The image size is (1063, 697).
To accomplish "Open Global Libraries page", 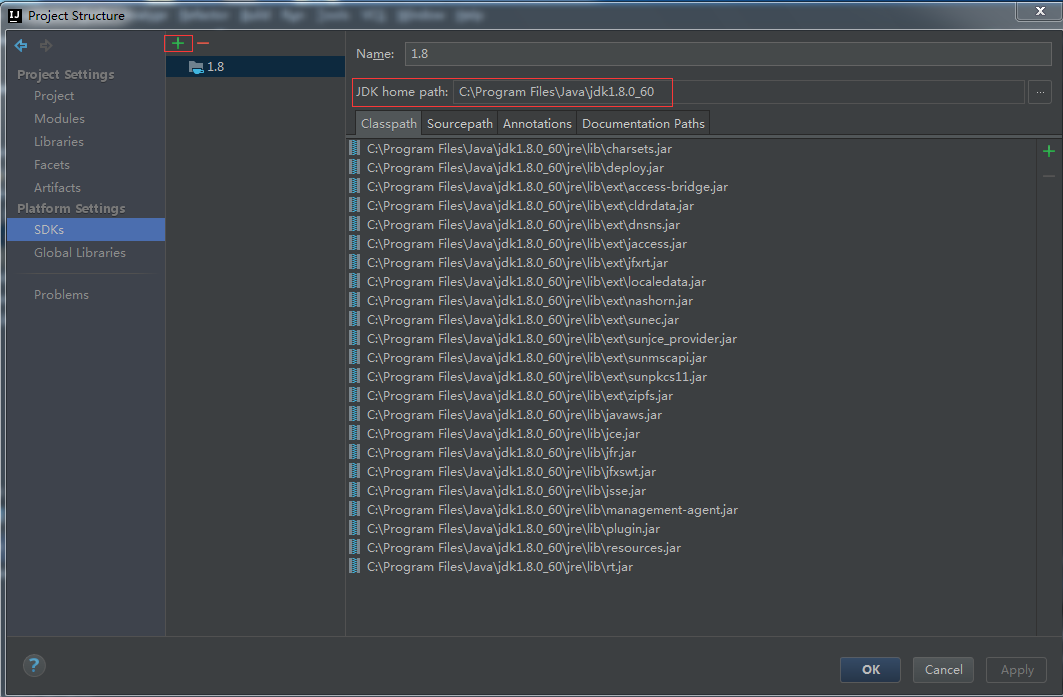I will coord(80,253).
